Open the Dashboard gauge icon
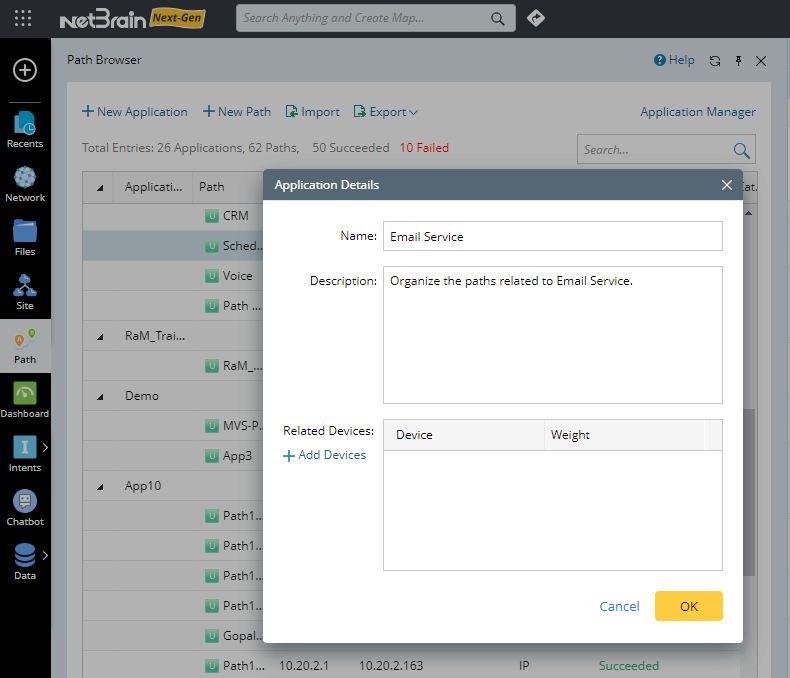Image resolution: width=790 pixels, height=678 pixels. pos(25,394)
